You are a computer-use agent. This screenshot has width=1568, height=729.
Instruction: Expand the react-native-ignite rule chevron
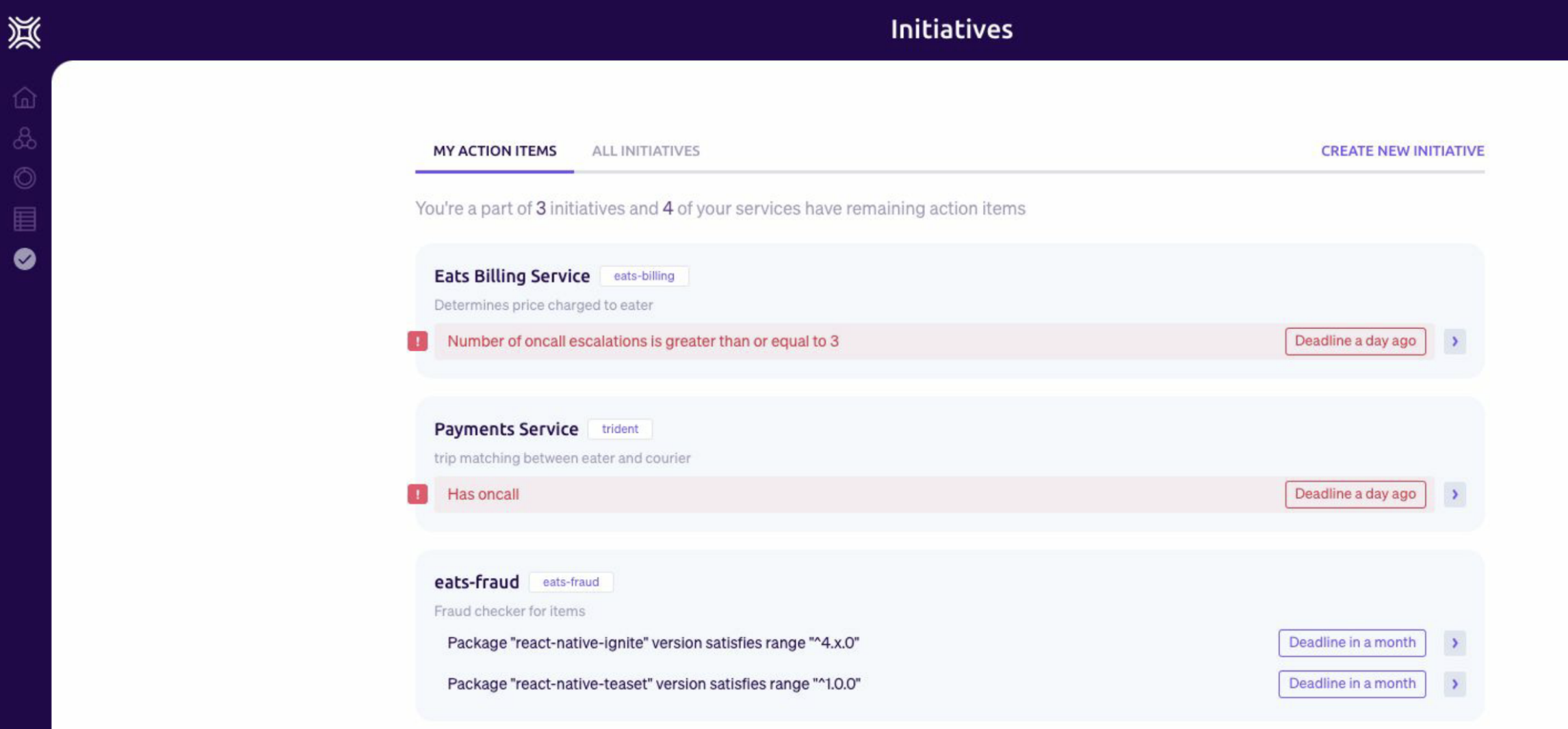click(1455, 643)
